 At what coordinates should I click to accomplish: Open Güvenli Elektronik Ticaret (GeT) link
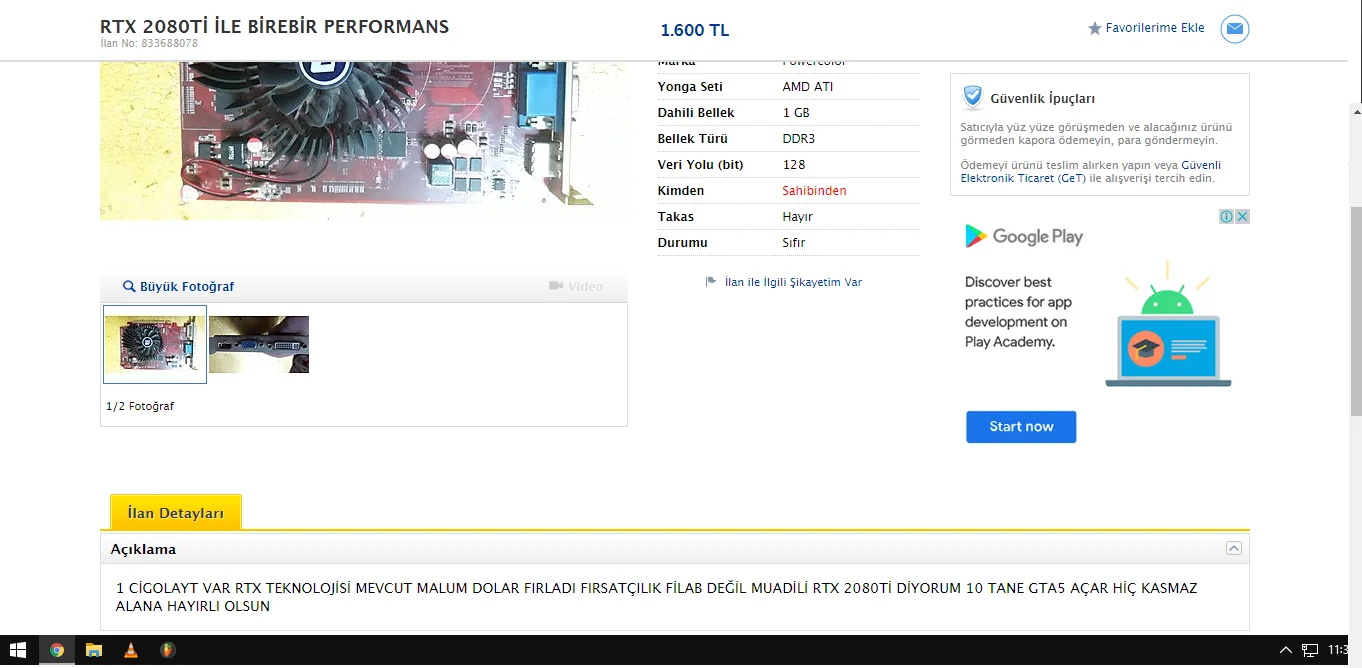point(1091,172)
